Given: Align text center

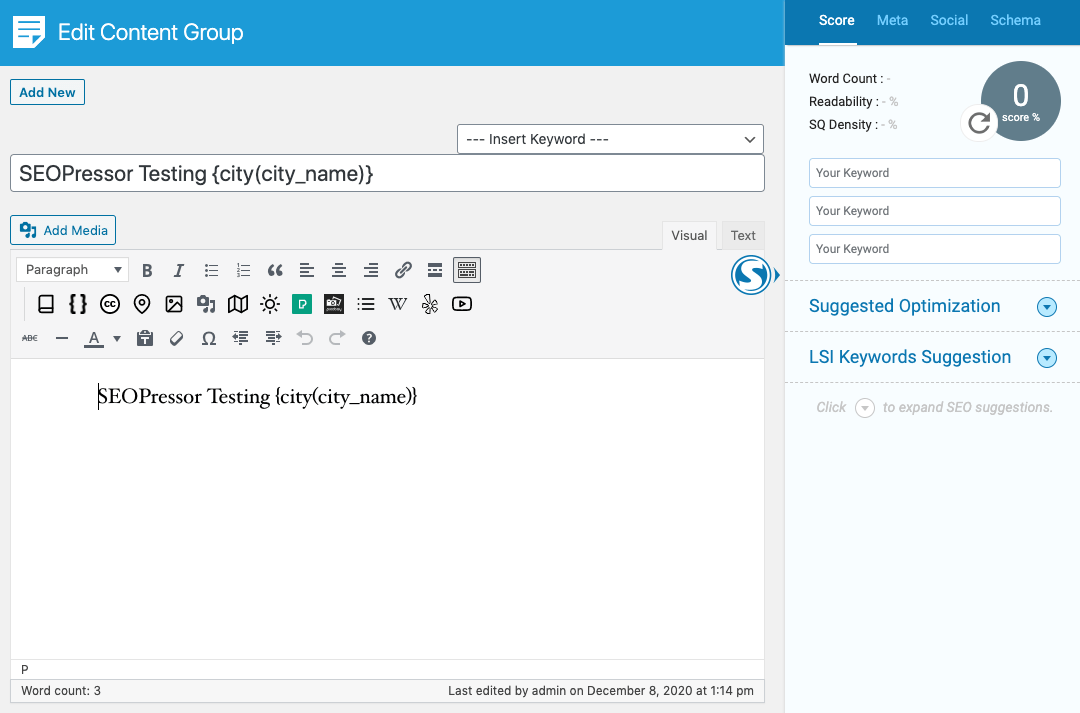Looking at the screenshot, I should tap(339, 270).
